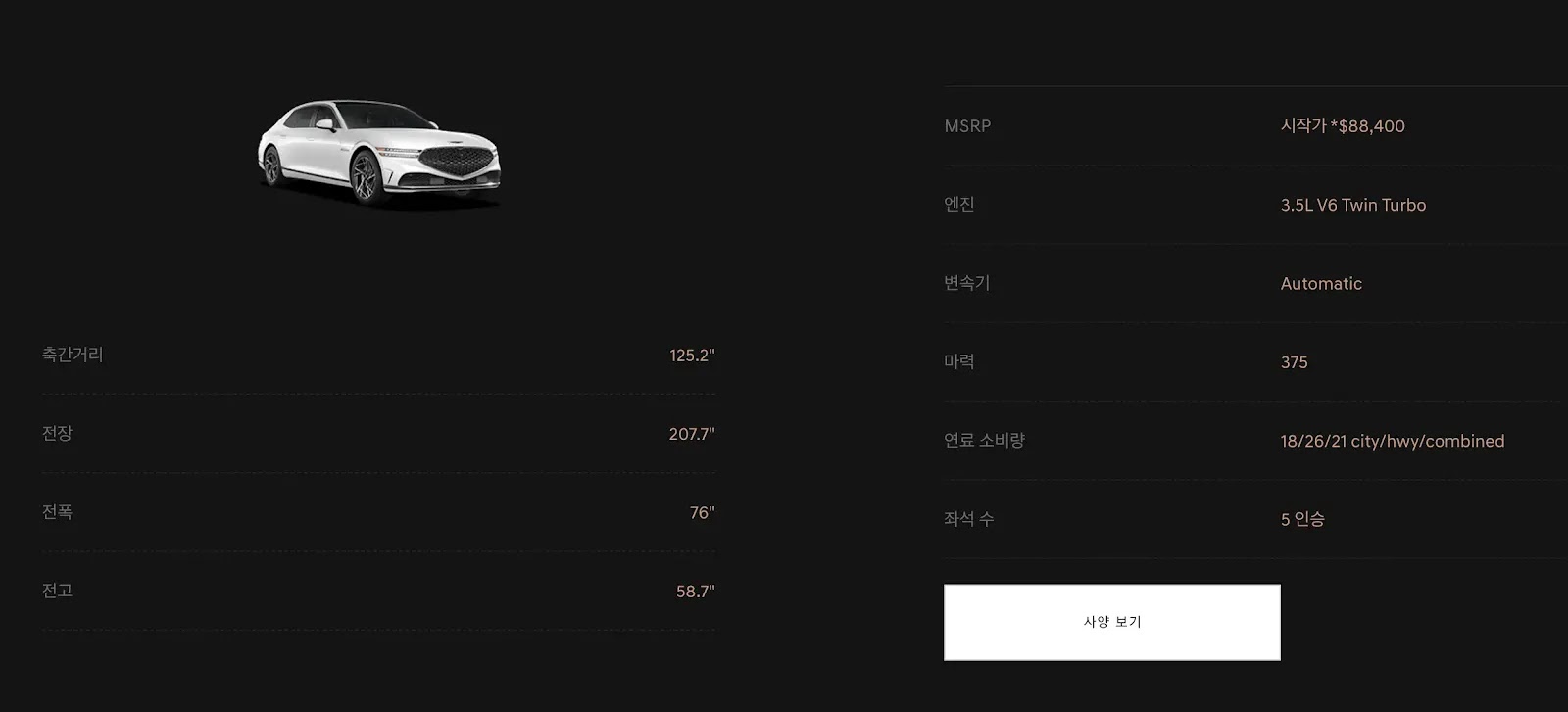Select the 연료 소비량 label
The image size is (1568, 712).
[x=984, y=440]
